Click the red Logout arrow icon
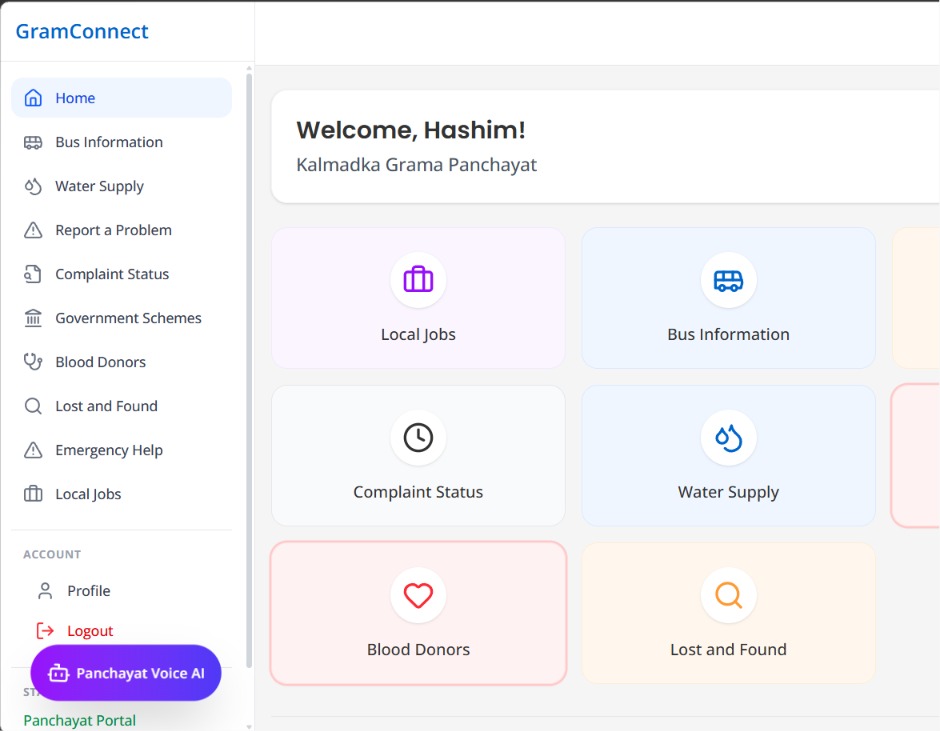This screenshot has height=731, width=940. (x=45, y=630)
